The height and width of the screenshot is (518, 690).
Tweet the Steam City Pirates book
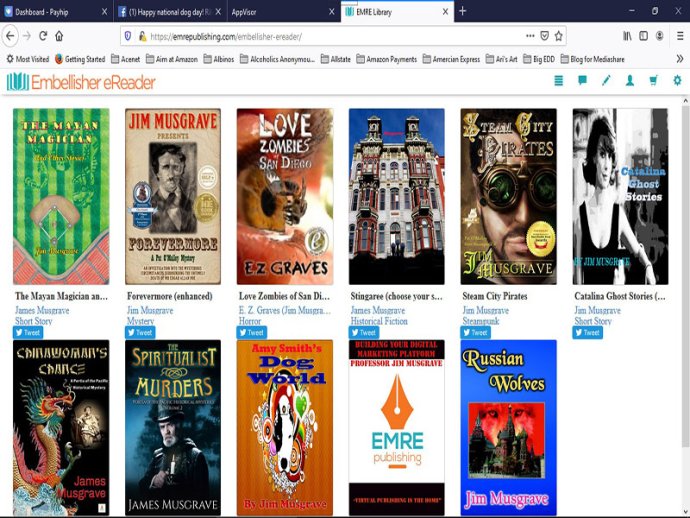point(476,332)
